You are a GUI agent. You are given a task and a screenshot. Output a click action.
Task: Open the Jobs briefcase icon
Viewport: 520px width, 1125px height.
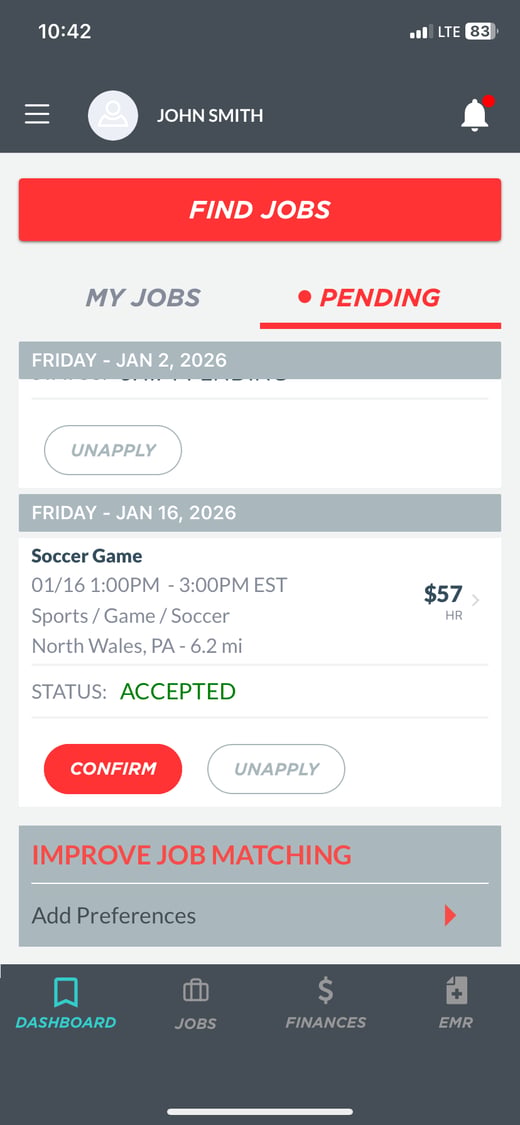click(196, 991)
